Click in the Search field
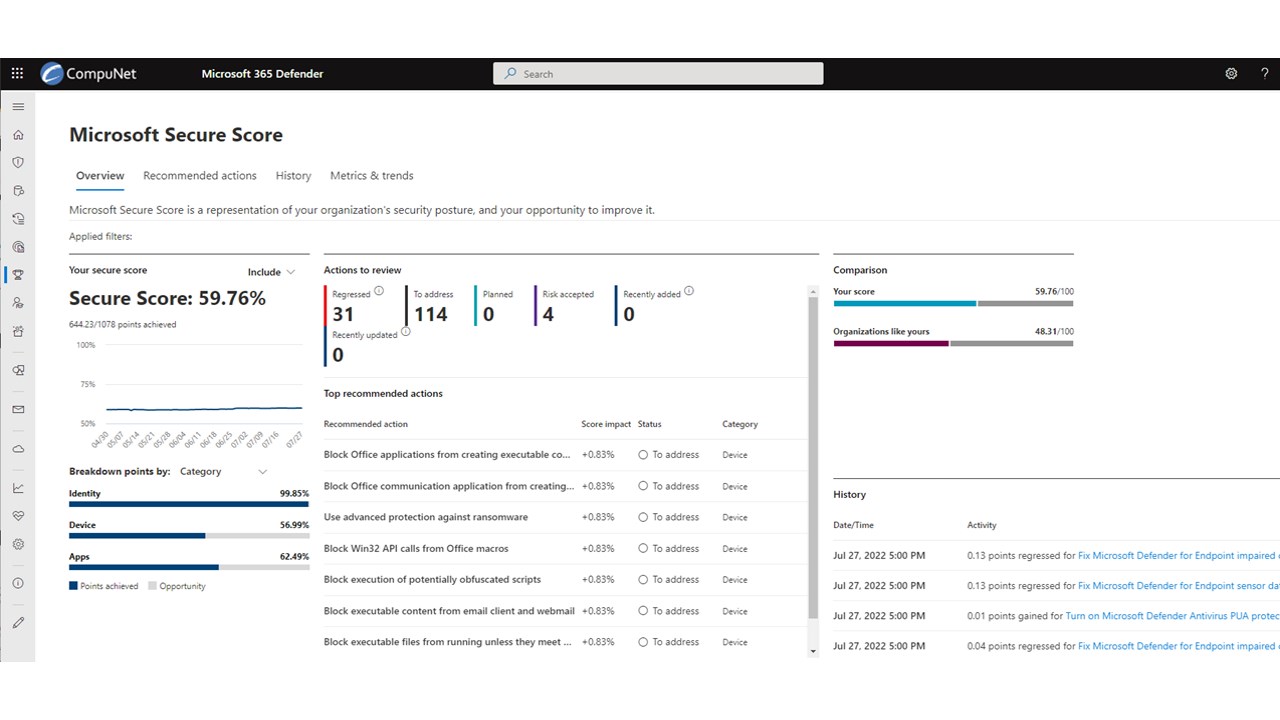The height and width of the screenshot is (720, 1280). click(x=658, y=74)
